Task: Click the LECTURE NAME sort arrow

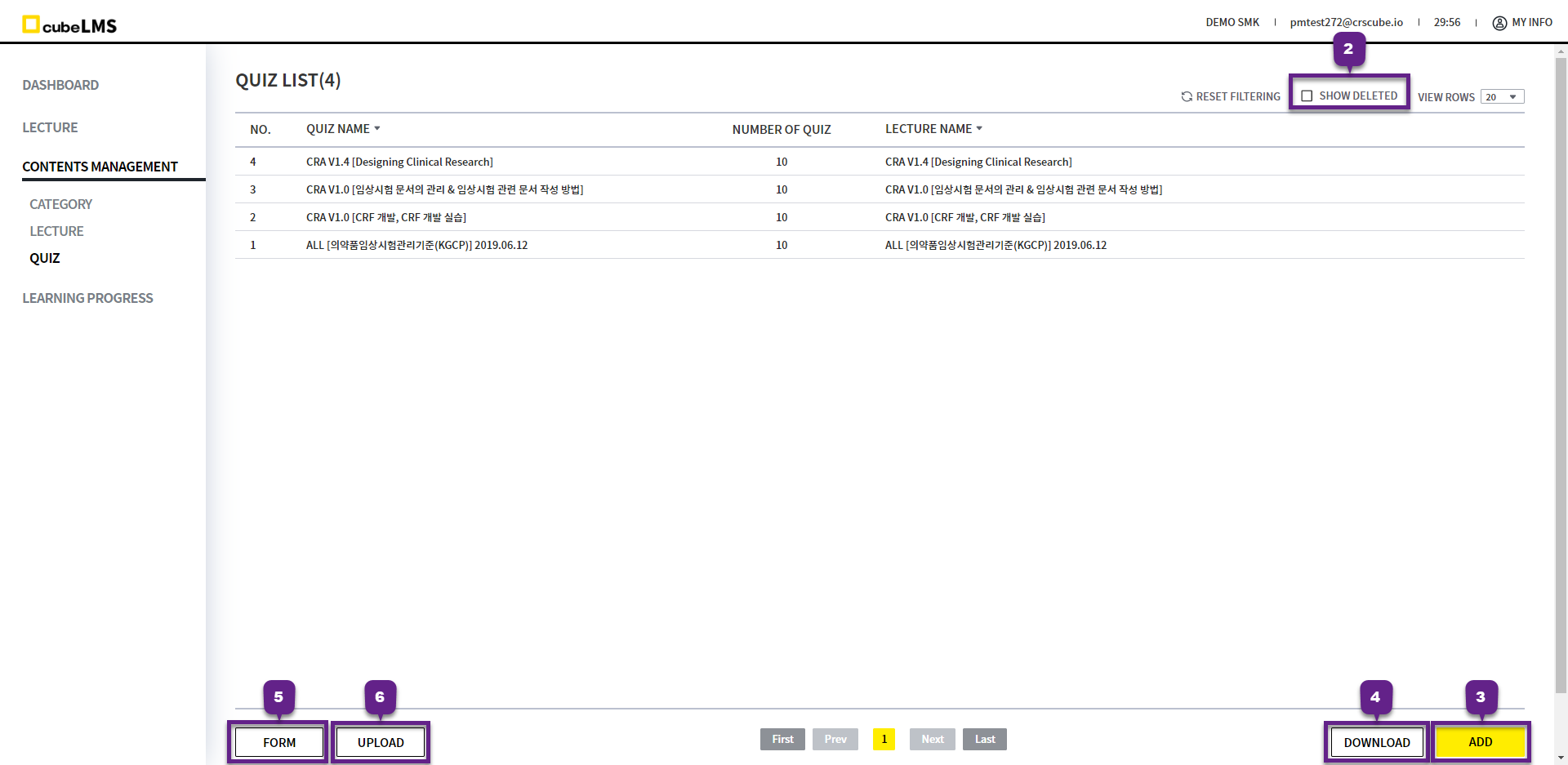Action: 979,128
